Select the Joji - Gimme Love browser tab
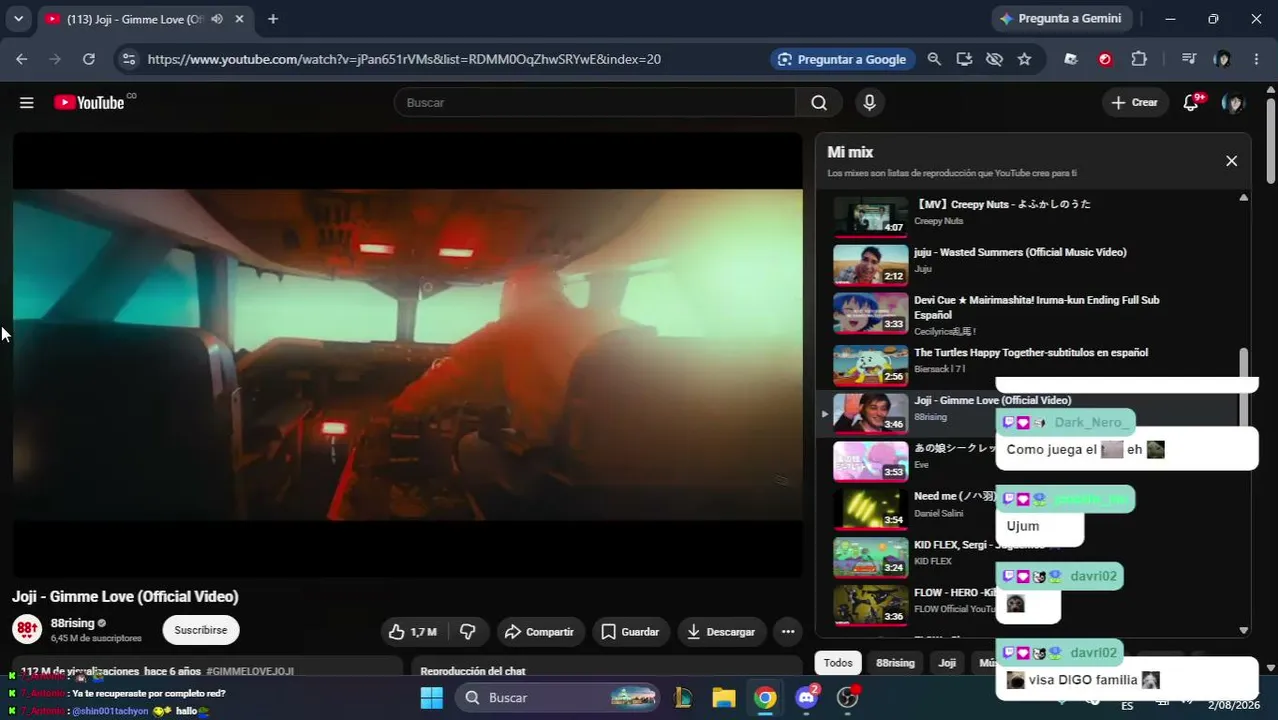This screenshot has width=1278, height=720. coord(134,19)
